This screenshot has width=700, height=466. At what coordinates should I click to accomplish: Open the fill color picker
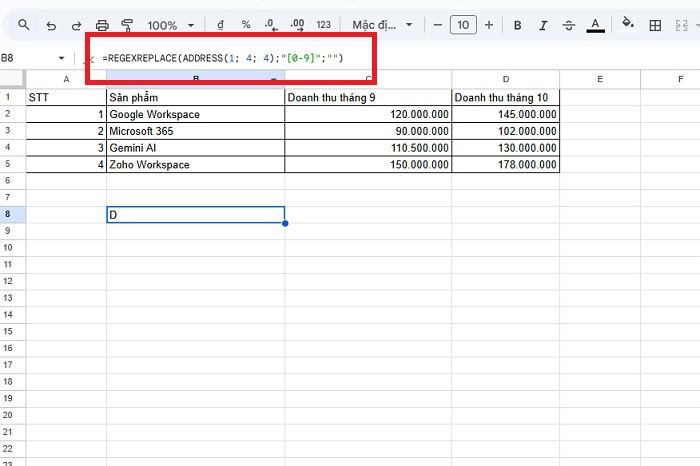(x=628, y=23)
